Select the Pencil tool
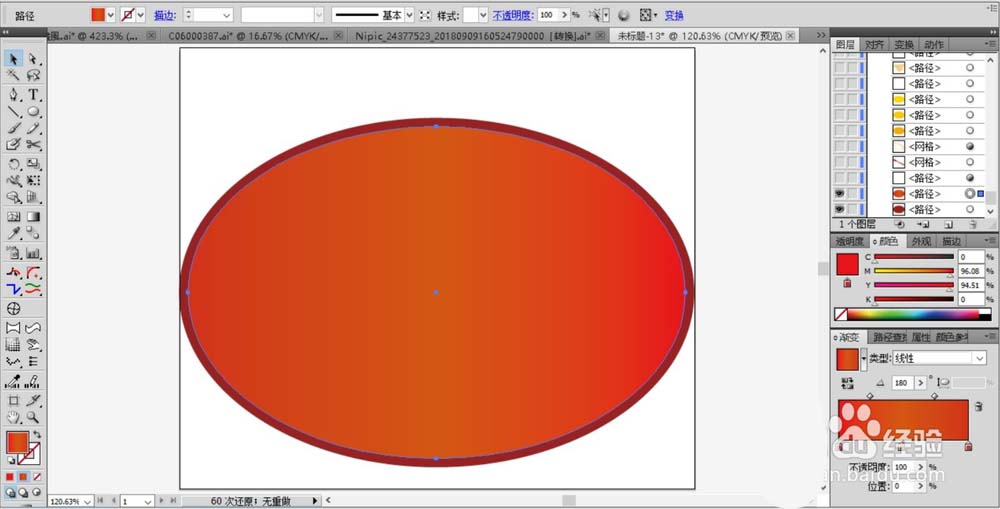The width and height of the screenshot is (1000, 509). (34, 129)
